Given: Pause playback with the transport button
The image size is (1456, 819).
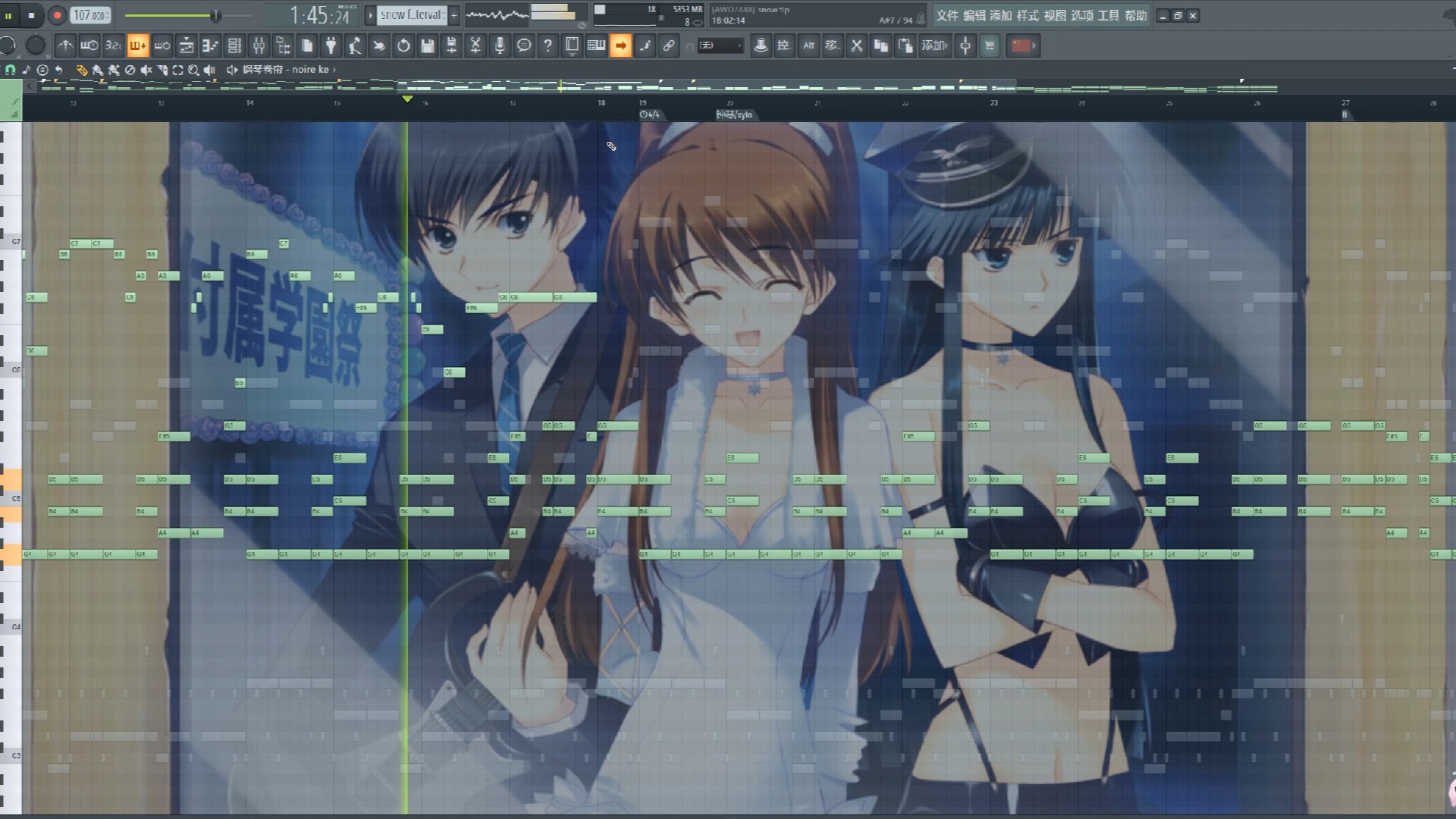Looking at the screenshot, I should (x=9, y=15).
